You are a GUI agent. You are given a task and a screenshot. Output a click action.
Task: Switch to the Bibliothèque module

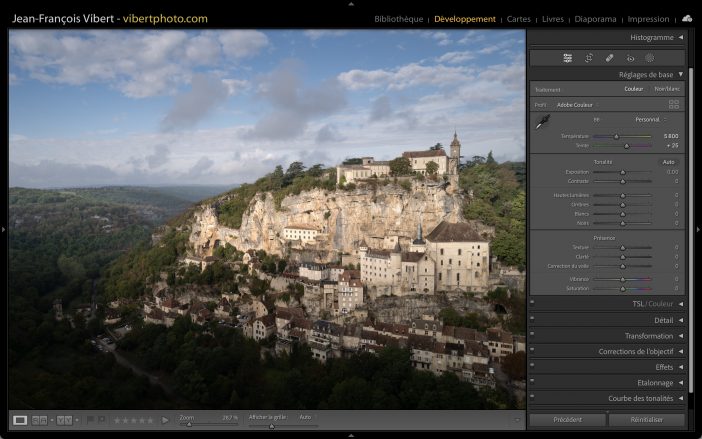coord(398,19)
